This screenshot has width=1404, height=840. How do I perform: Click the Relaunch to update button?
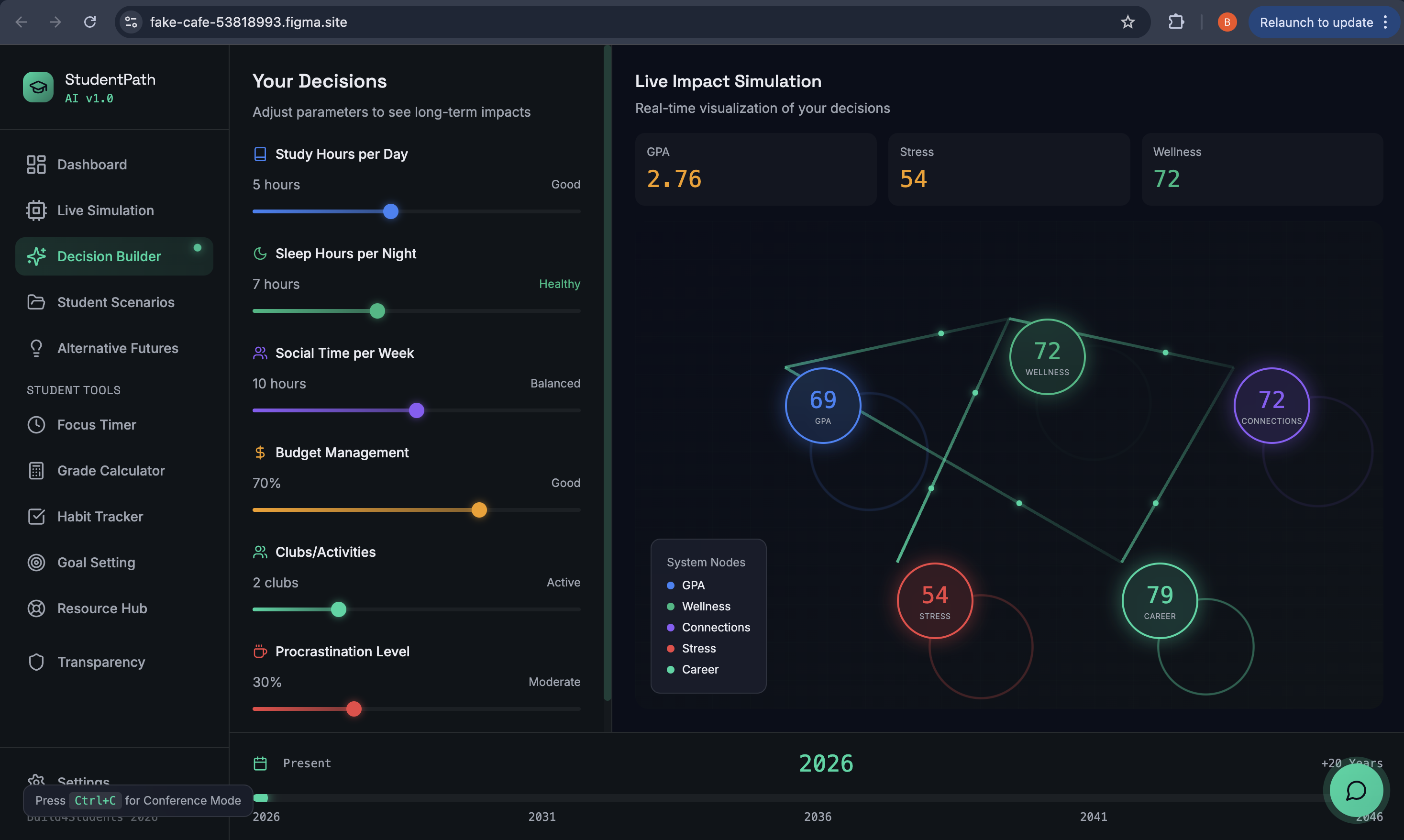coord(1316,22)
